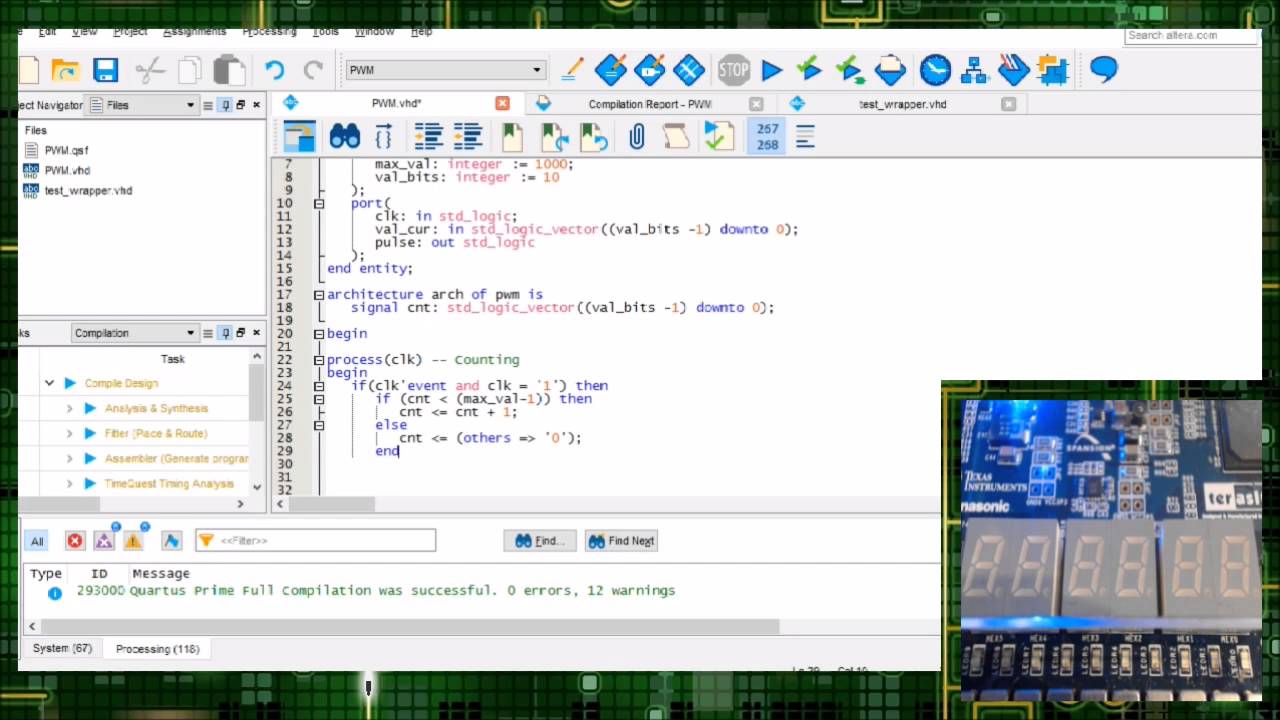Image resolution: width=1280 pixels, height=720 pixels.
Task: Stop processing with the STOP icon
Action: point(733,70)
